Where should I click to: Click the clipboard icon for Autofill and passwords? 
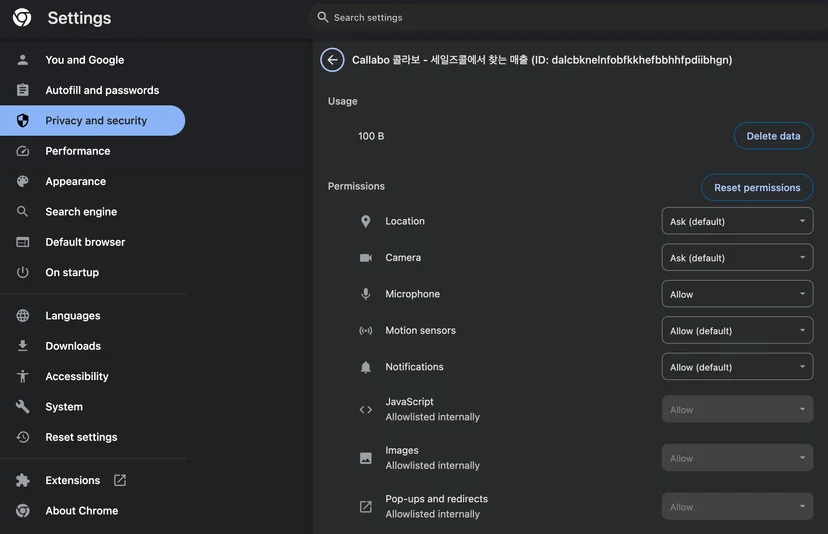coord(23,90)
